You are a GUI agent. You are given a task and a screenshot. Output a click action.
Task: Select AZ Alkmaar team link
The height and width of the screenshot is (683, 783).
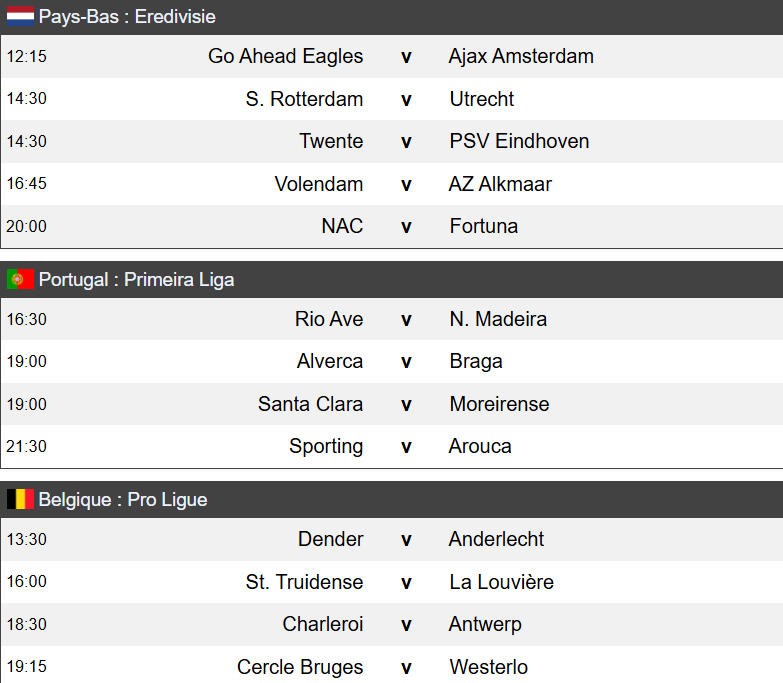click(500, 184)
